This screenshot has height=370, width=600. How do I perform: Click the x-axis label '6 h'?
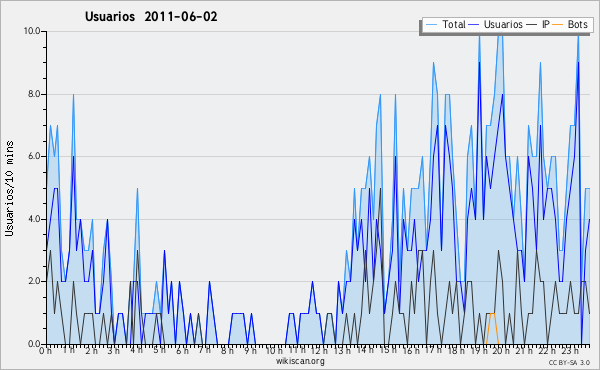(182, 351)
